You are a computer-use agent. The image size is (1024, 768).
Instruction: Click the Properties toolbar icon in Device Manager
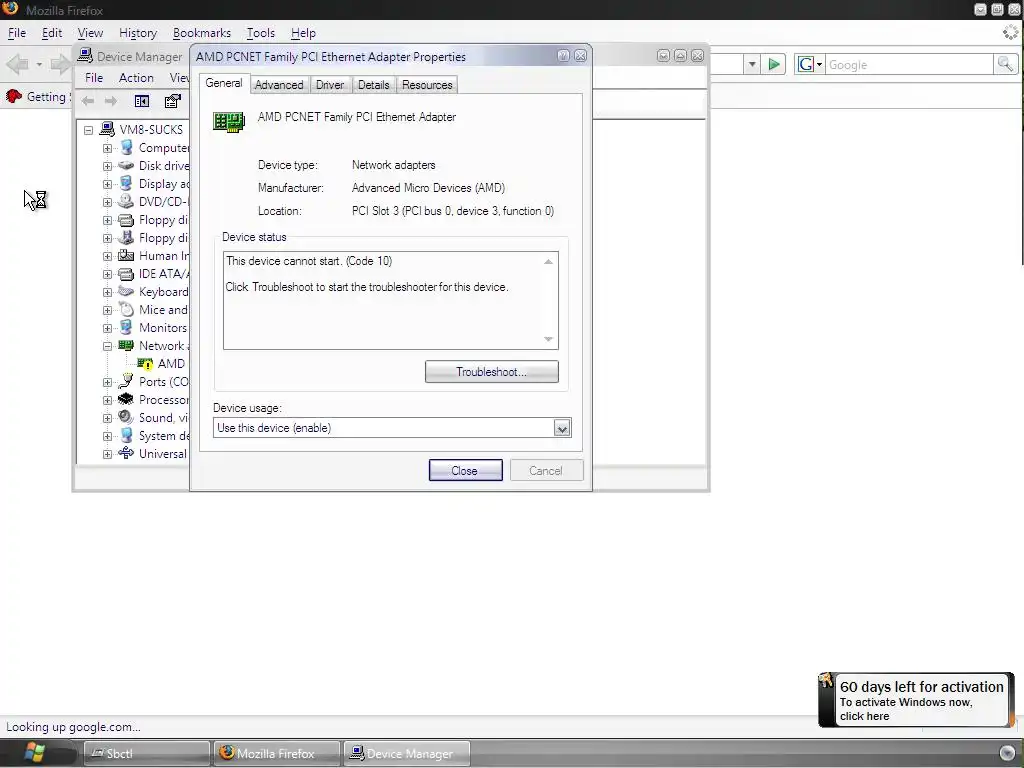[172, 101]
